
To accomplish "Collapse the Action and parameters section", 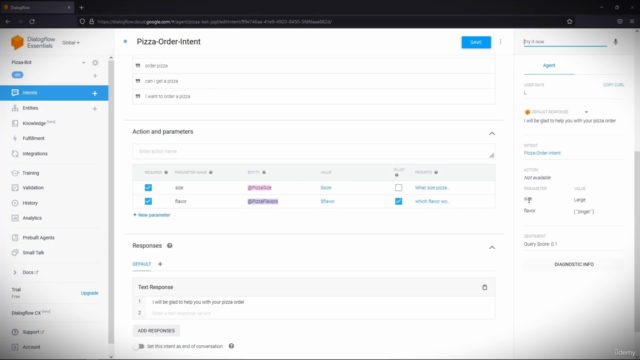I will (x=492, y=133).
